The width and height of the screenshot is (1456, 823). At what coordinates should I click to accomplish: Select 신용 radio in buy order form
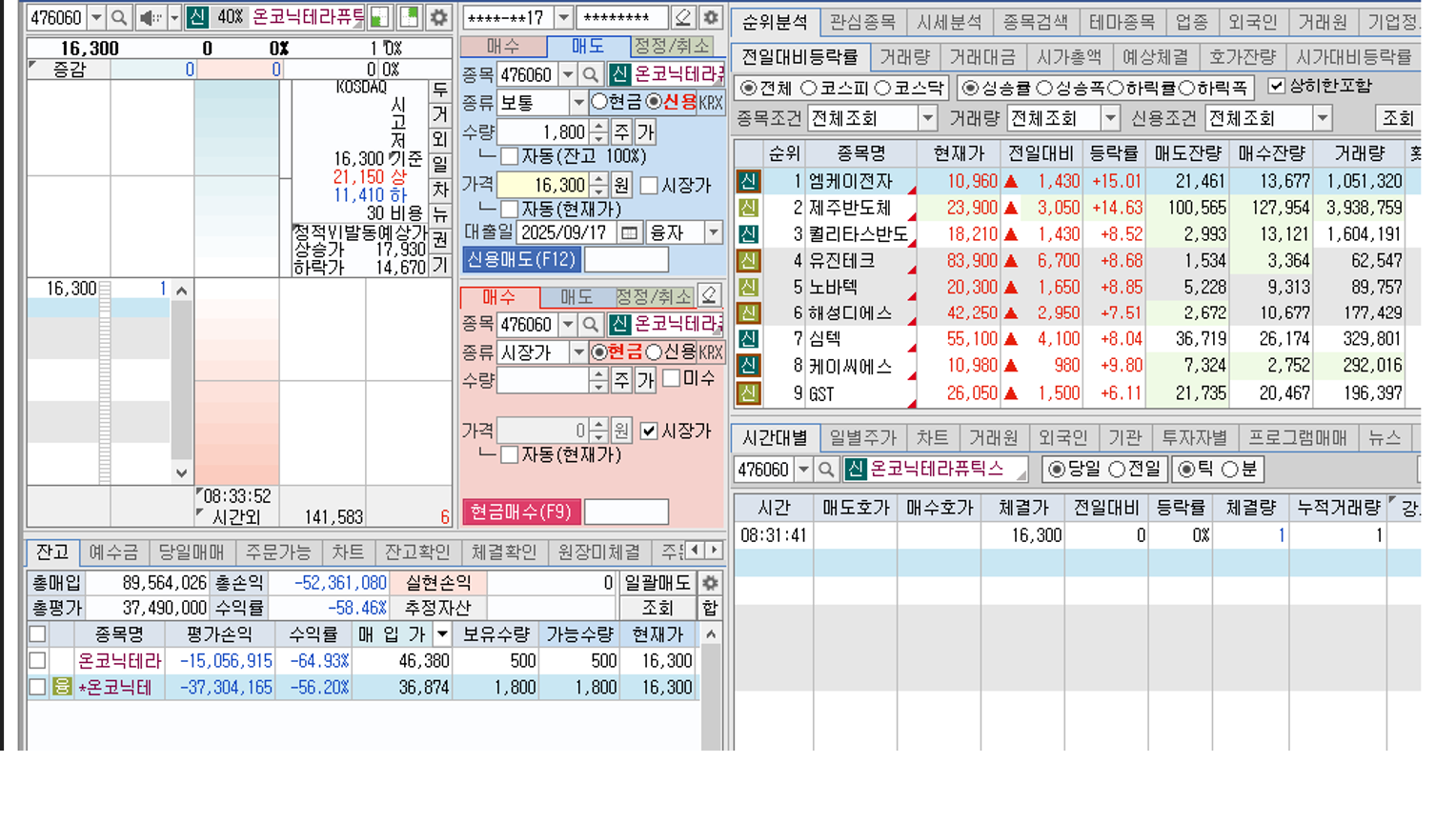654,352
